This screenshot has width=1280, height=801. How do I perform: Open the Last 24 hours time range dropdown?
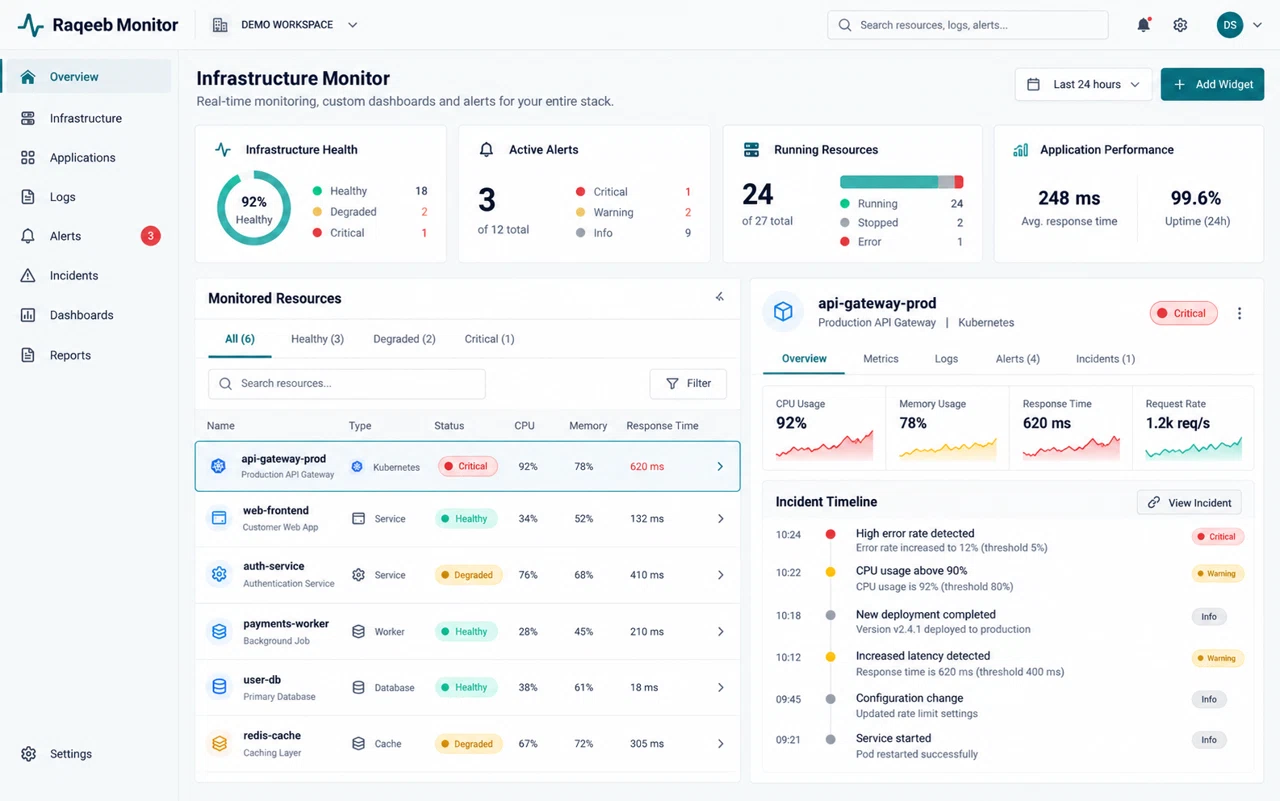[x=1083, y=85]
